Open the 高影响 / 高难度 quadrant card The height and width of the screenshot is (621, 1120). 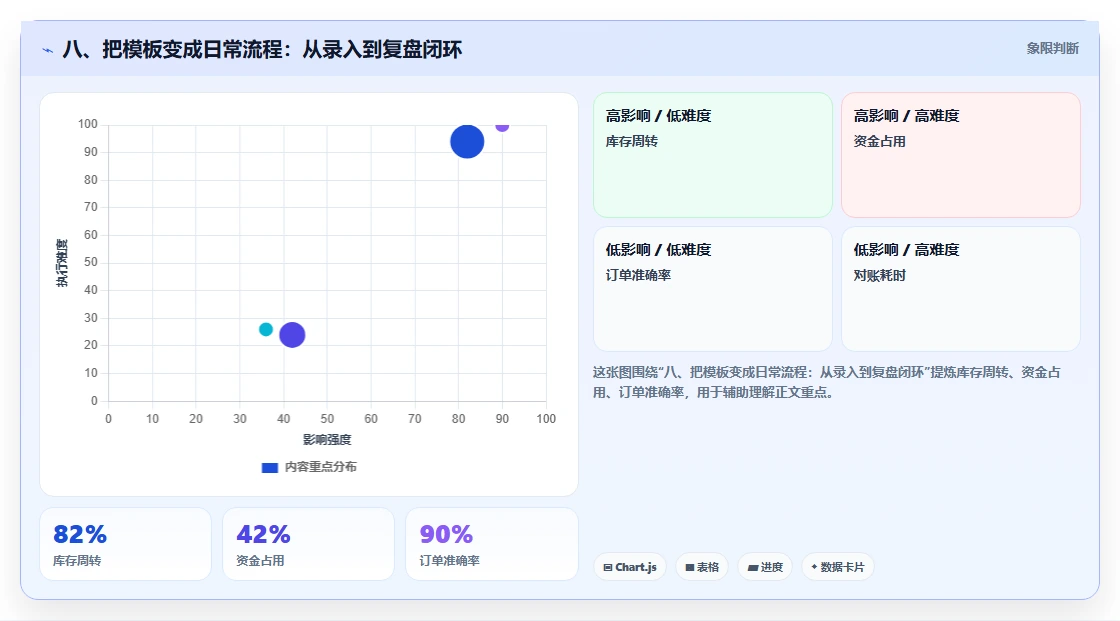961,155
